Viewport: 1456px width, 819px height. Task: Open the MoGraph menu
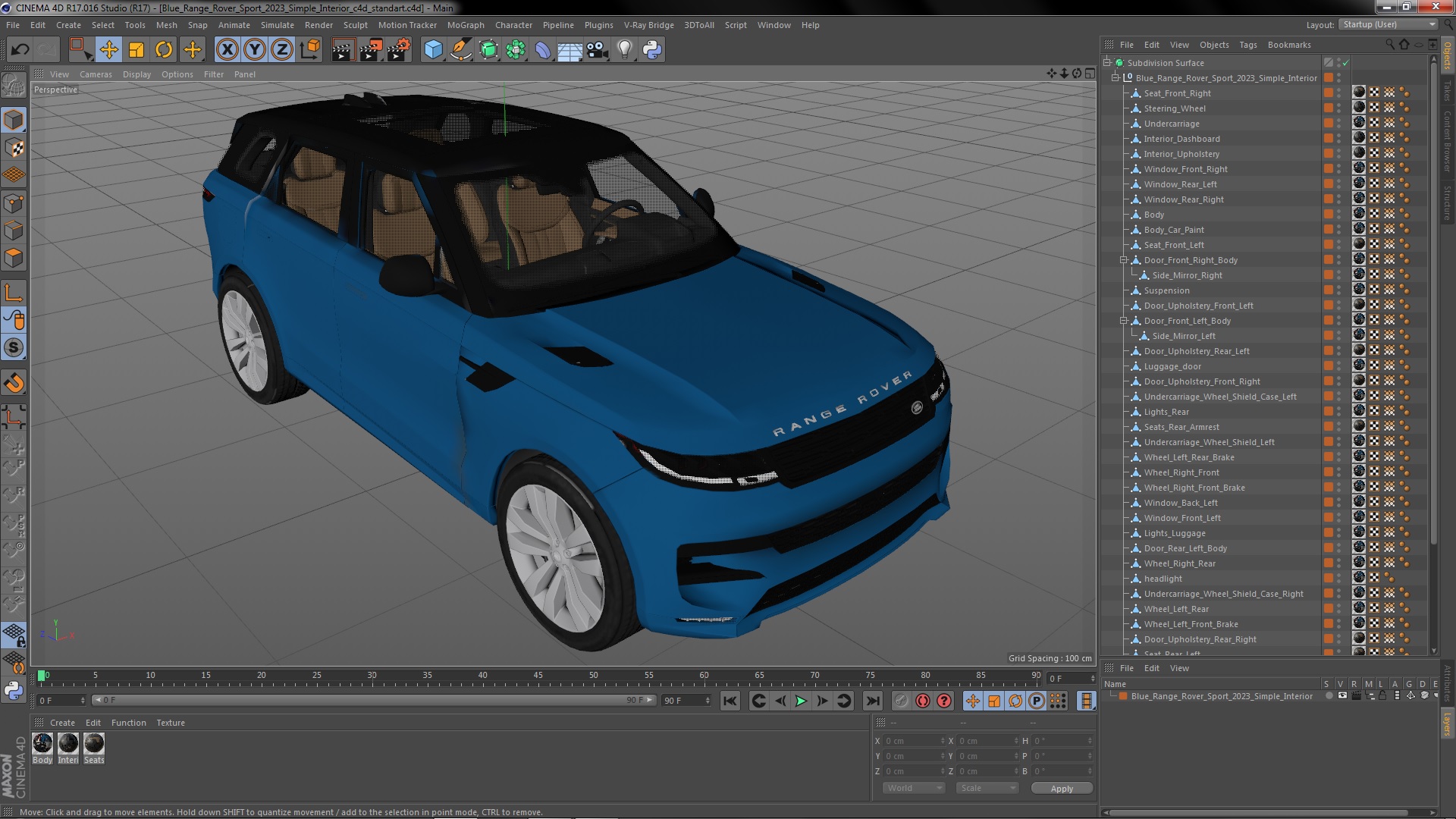tap(466, 25)
